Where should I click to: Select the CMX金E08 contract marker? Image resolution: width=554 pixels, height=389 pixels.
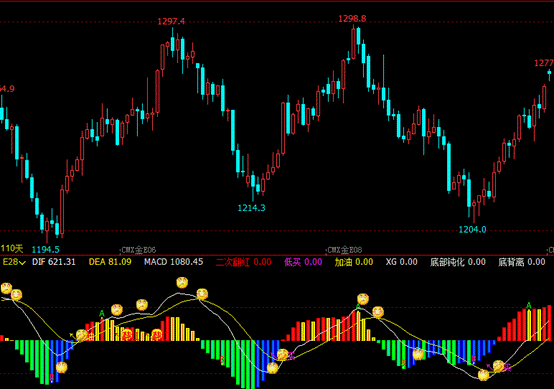point(344,250)
